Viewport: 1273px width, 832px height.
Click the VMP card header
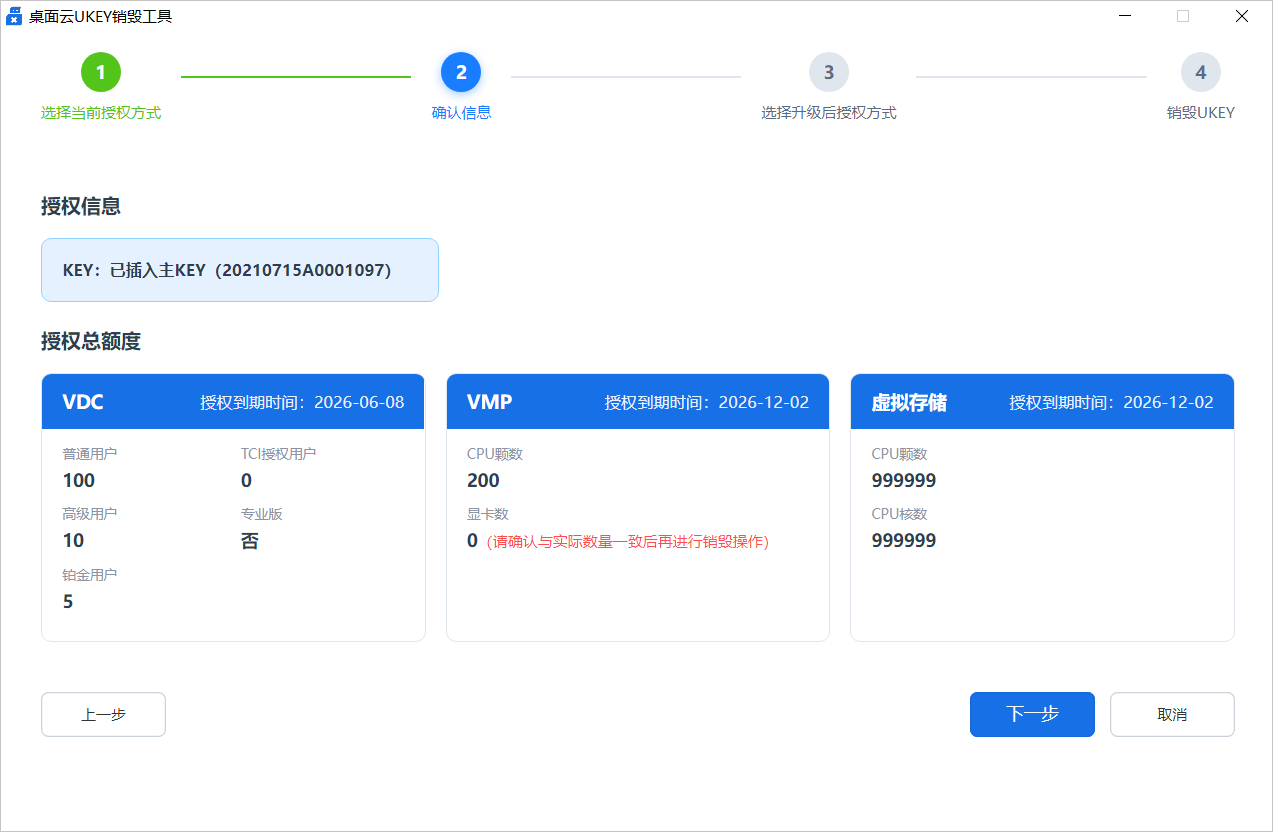pyautogui.click(x=638, y=402)
